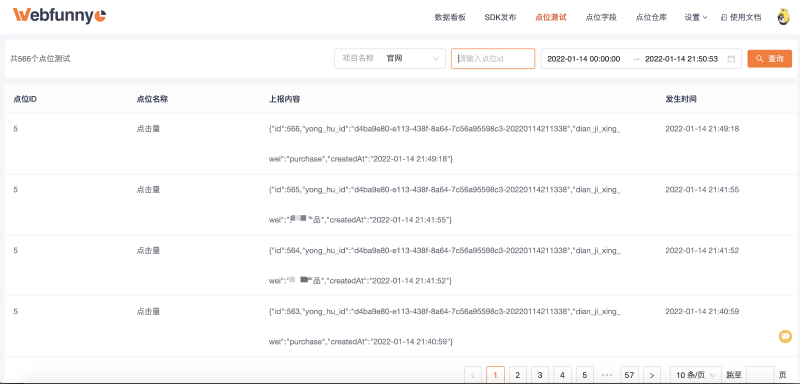
Task: Click the orange 查询 button
Action: 769,59
